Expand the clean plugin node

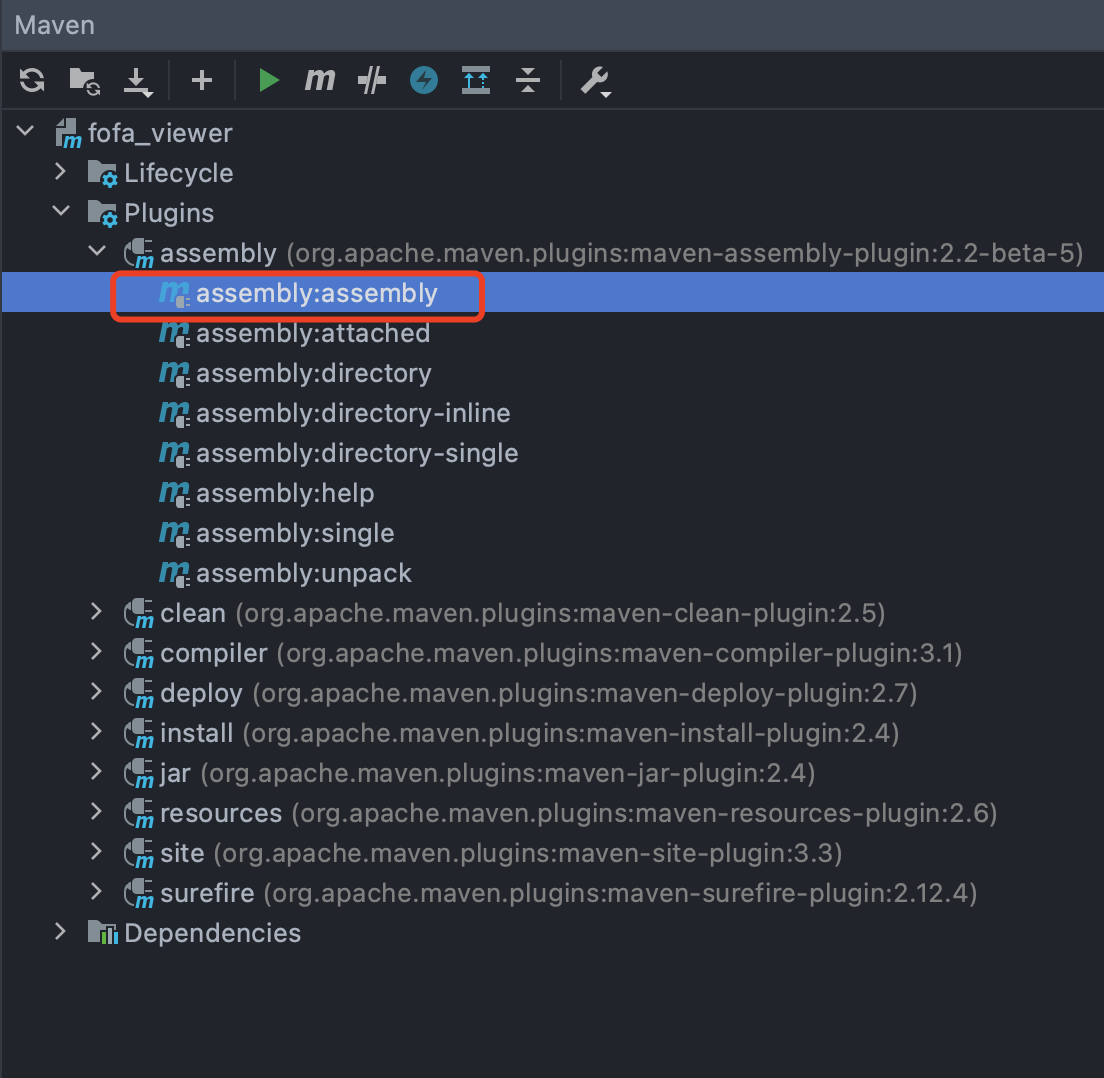tap(96, 612)
